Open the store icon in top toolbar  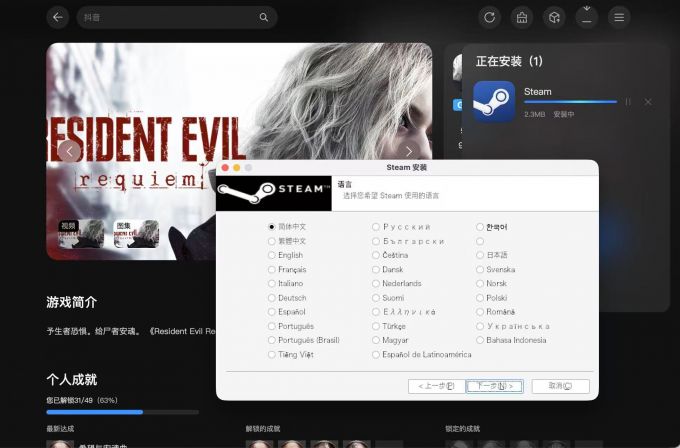[522, 17]
